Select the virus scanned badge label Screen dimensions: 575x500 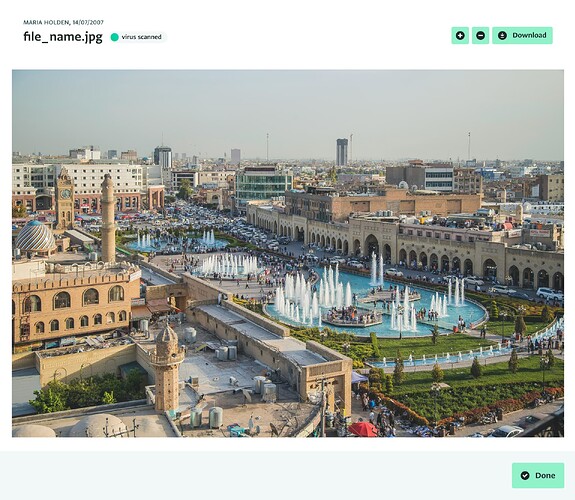pos(142,37)
